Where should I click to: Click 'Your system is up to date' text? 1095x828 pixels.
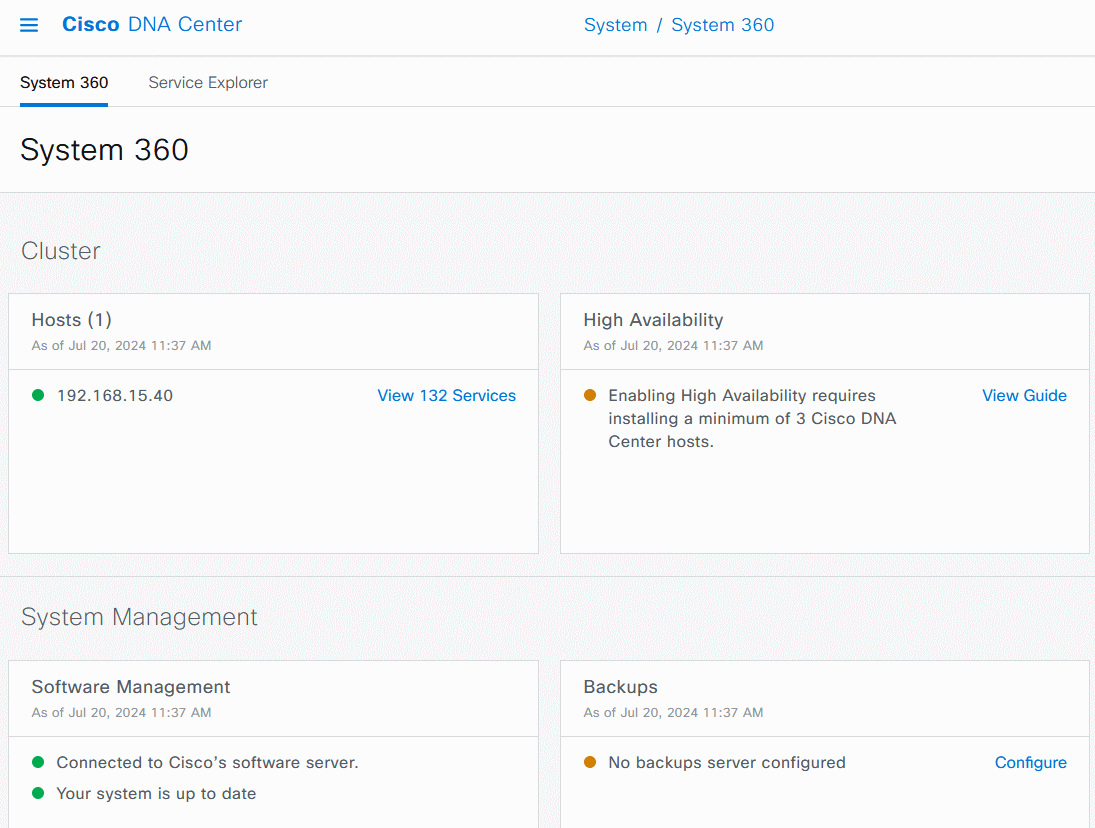pos(156,793)
